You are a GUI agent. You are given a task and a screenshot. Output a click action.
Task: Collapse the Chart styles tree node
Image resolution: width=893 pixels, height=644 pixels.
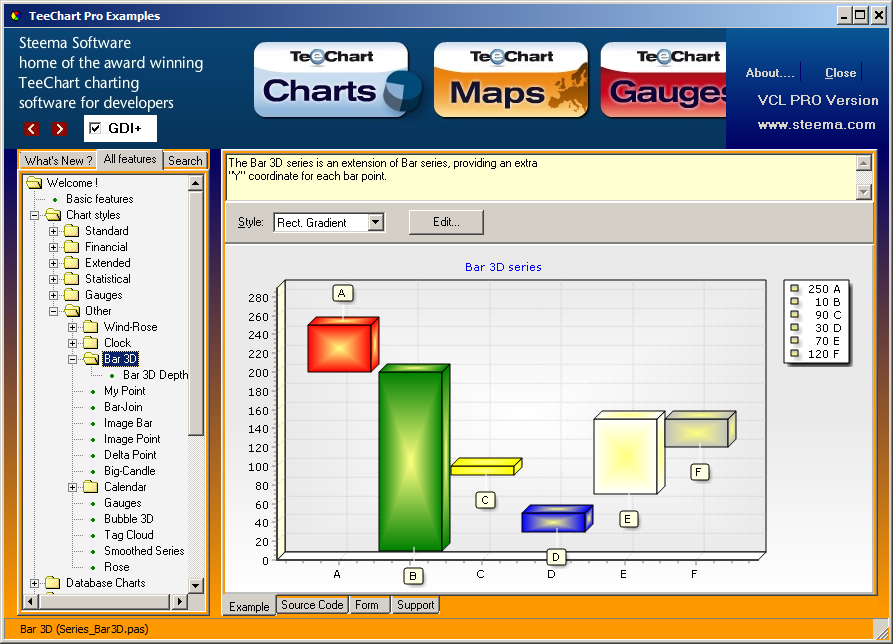click(35, 215)
